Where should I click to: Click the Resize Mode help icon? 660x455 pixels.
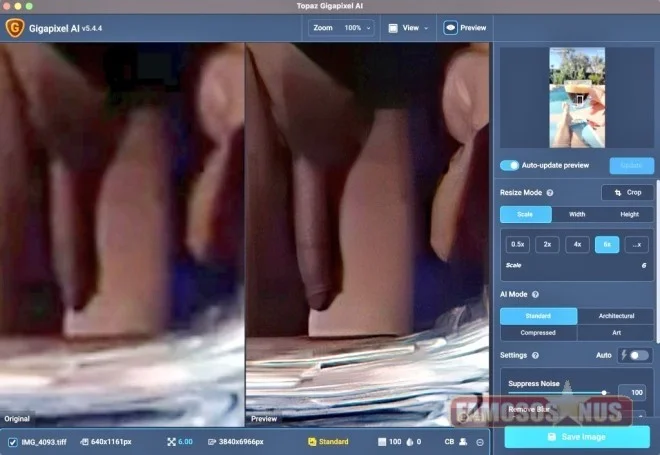pyautogui.click(x=550, y=192)
